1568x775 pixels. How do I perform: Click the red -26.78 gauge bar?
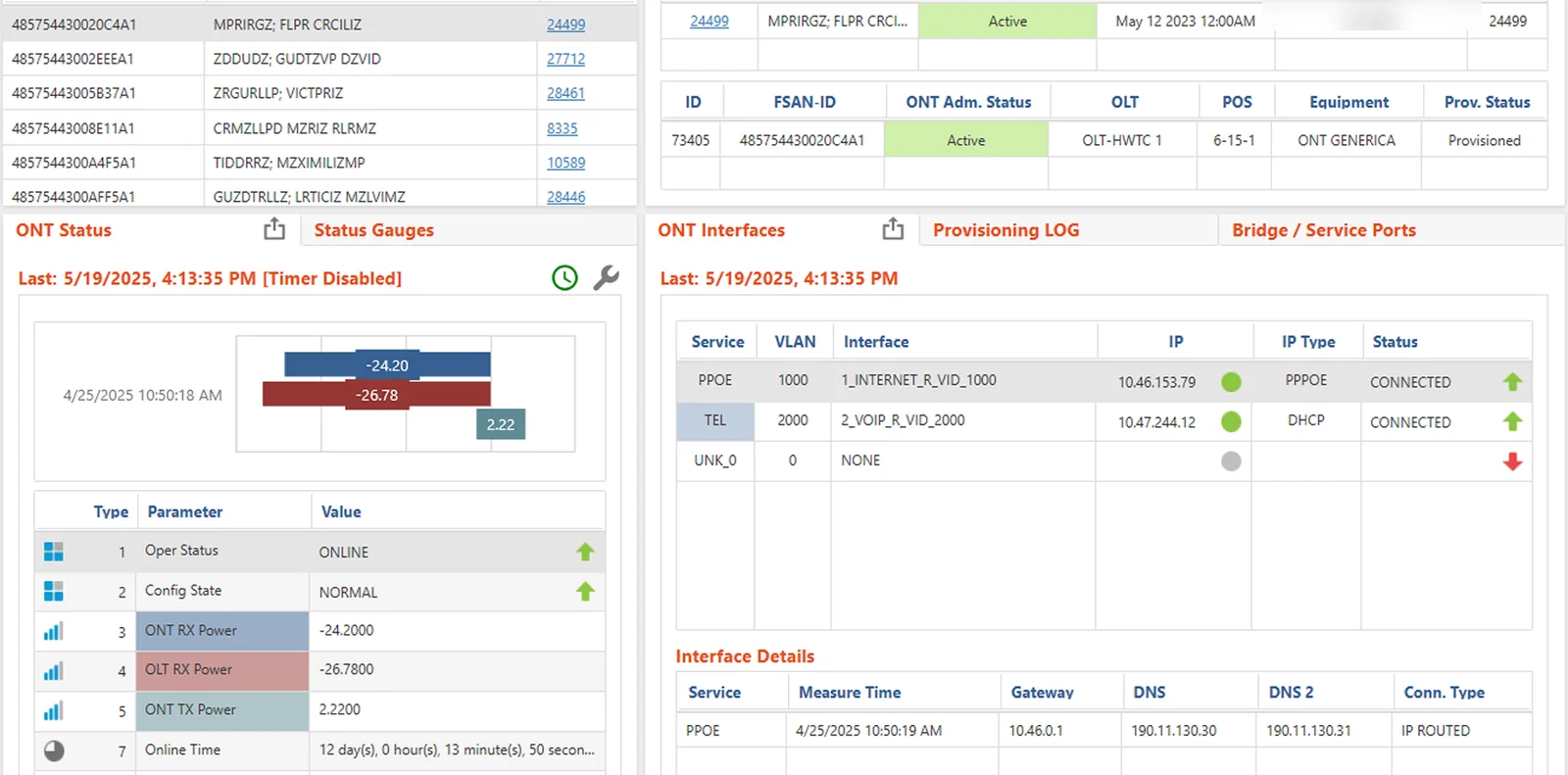pyautogui.click(x=376, y=394)
